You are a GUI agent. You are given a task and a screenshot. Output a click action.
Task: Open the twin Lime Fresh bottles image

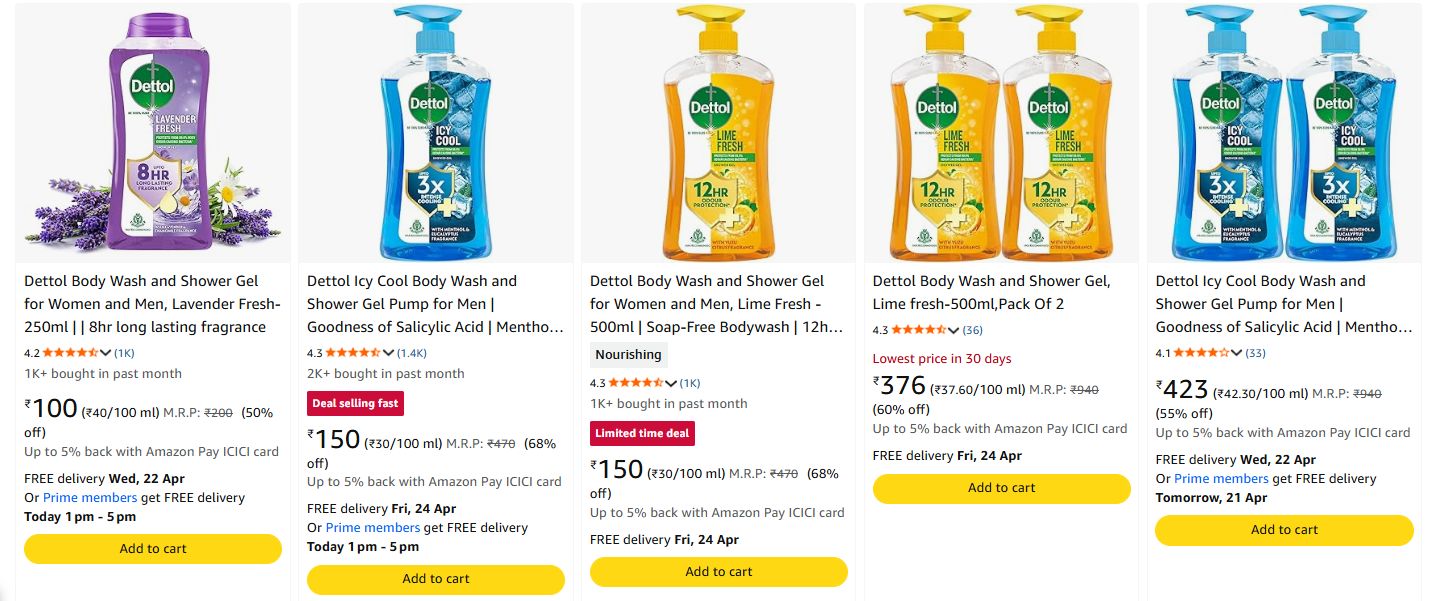click(1001, 133)
